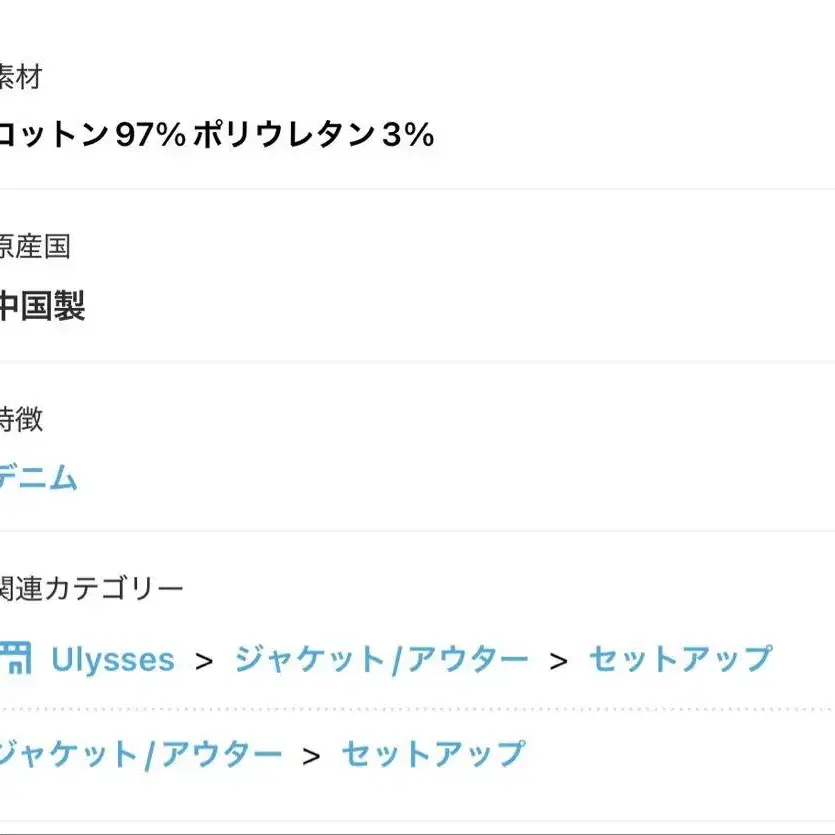
Task: Click the ポリウレタン3% material text
Action: pyautogui.click(x=314, y=135)
